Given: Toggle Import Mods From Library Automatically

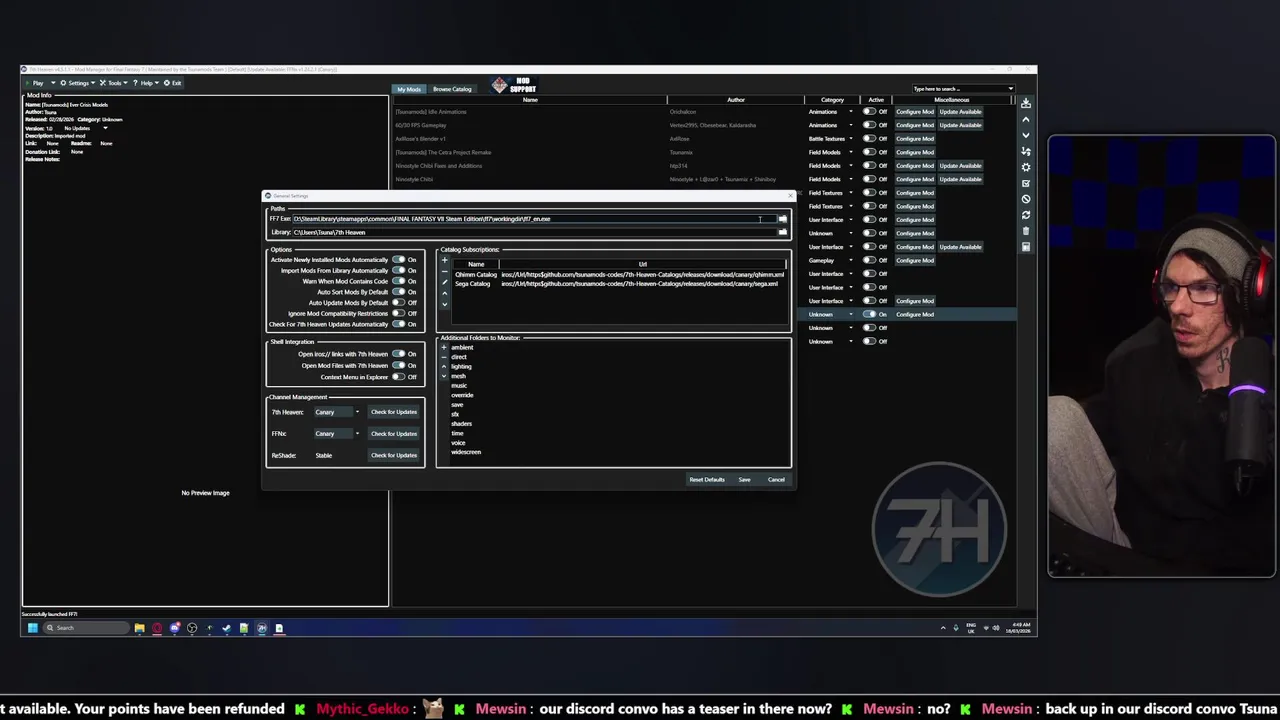Looking at the screenshot, I should click(x=398, y=271).
